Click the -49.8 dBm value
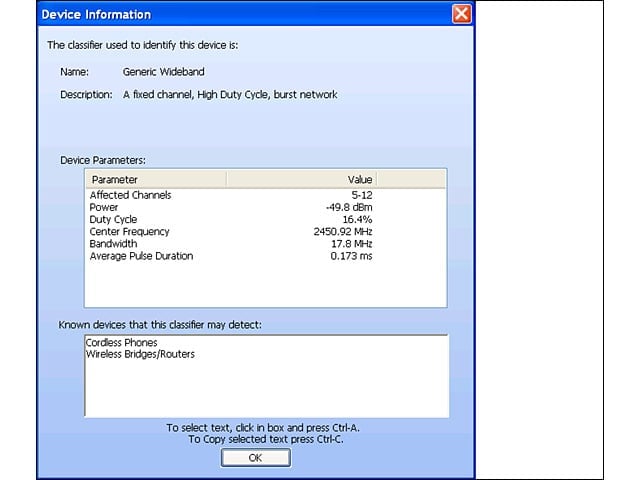This screenshot has height=480, width=640. click(x=349, y=207)
